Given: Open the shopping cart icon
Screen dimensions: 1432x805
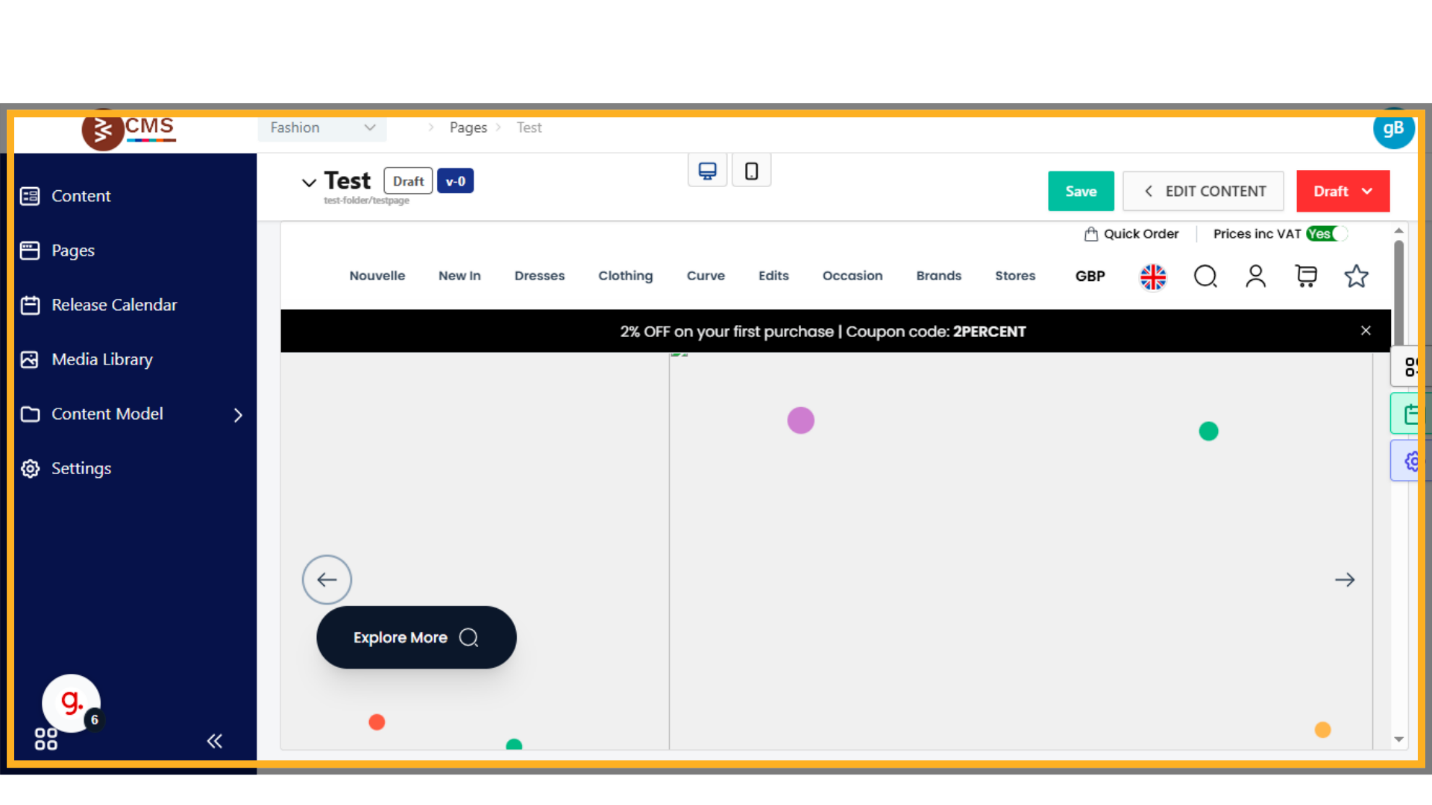Looking at the screenshot, I should [x=1305, y=276].
